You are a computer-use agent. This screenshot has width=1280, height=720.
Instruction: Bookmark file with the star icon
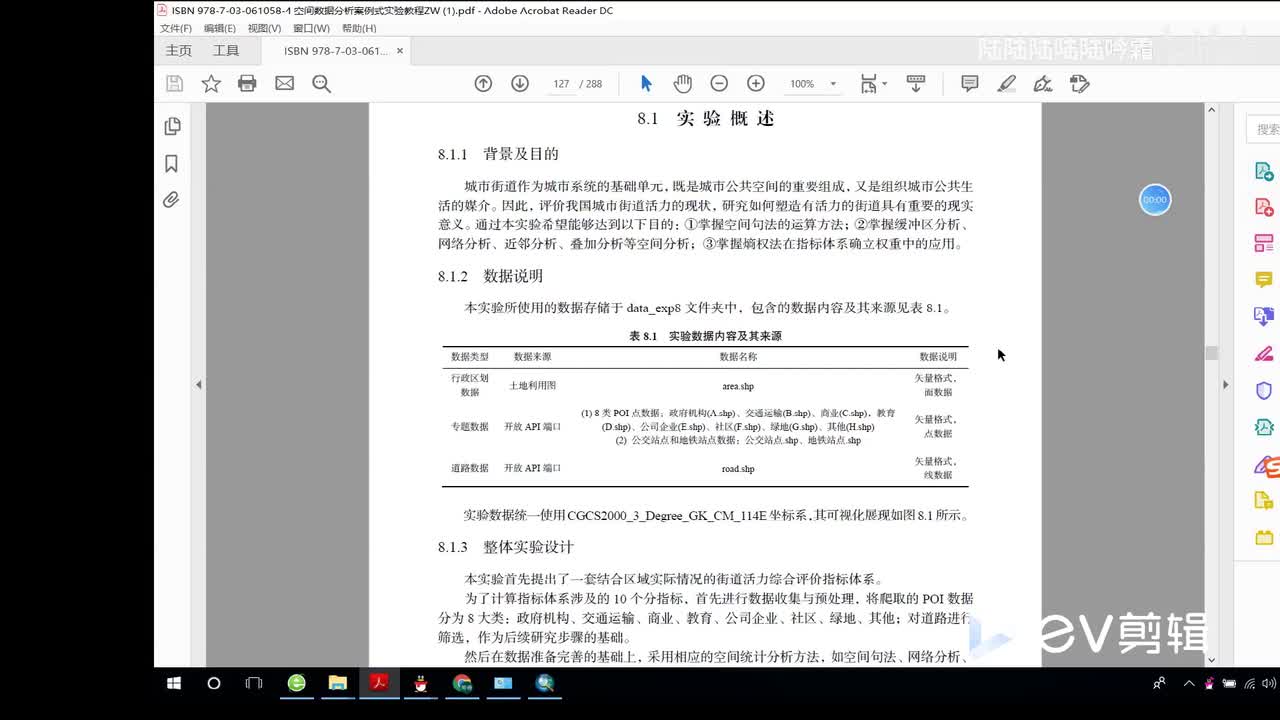tap(211, 84)
